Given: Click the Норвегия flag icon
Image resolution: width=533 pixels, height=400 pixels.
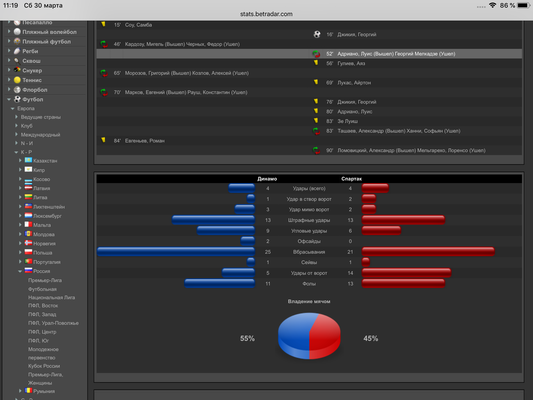Looking at the screenshot, I should 28,243.
